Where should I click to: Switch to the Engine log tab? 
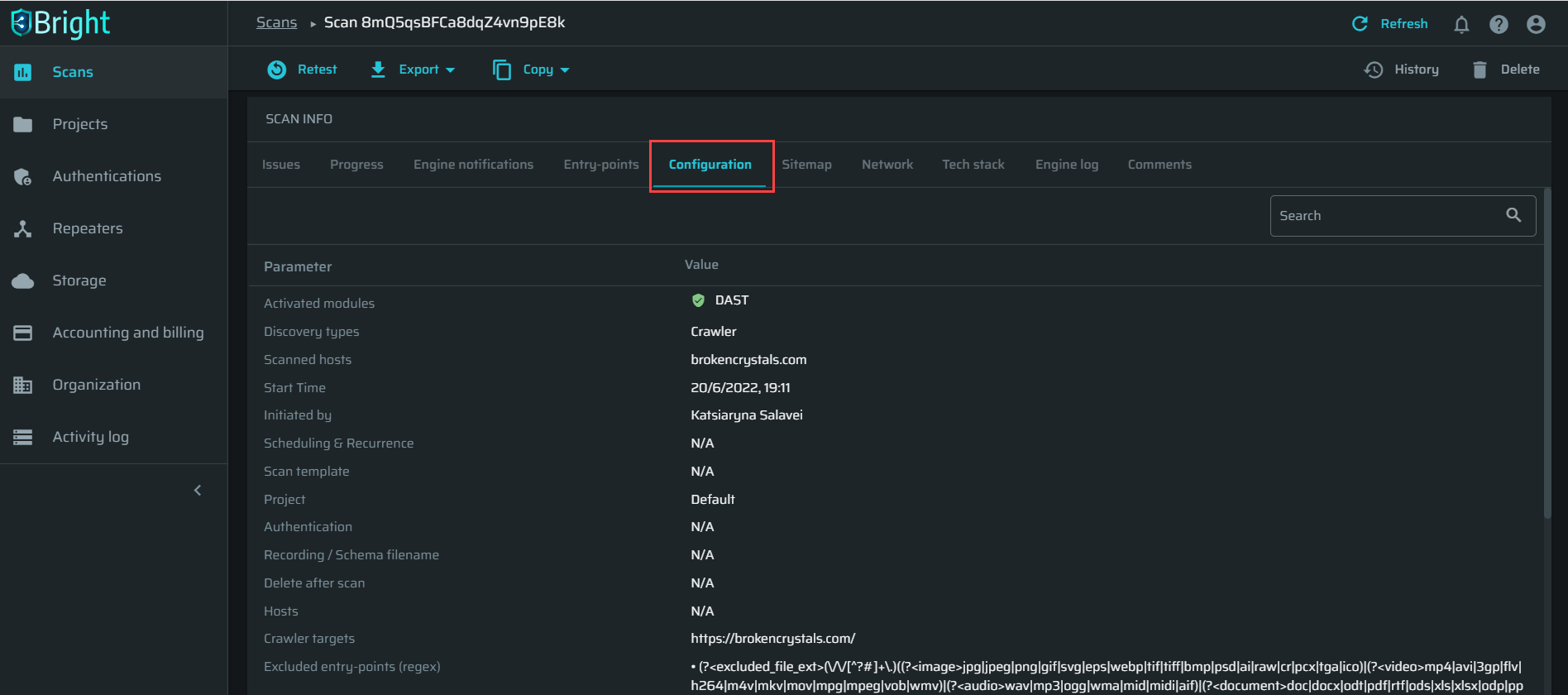[x=1066, y=165]
